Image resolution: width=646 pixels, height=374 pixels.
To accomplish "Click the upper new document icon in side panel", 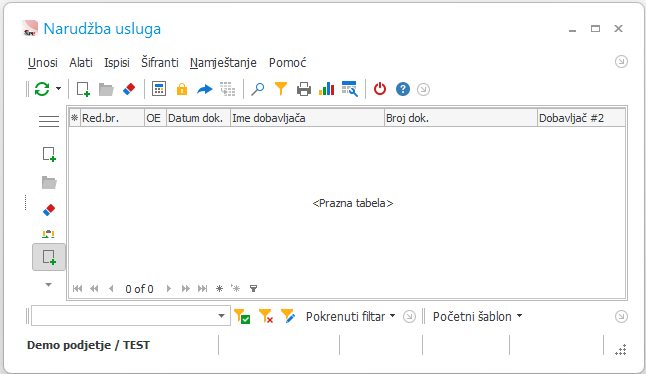I will tap(49, 154).
